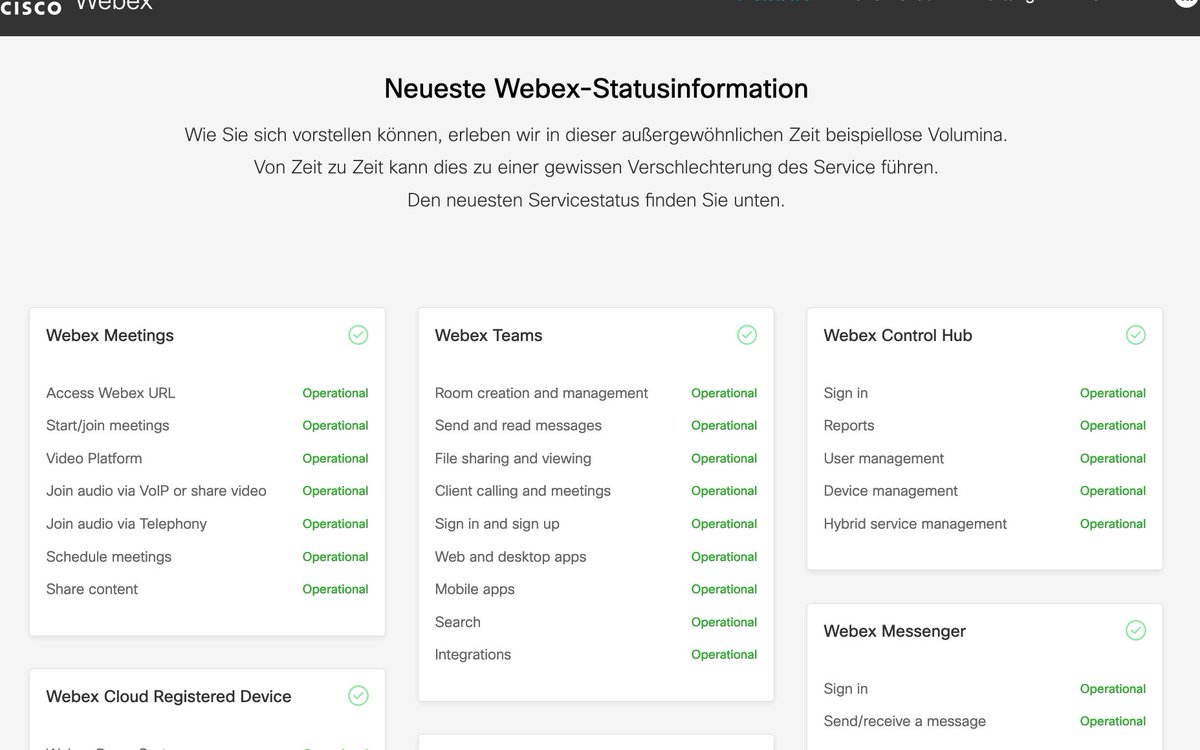Click Operational status for Teams Search
The width and height of the screenshot is (1200, 750).
point(724,622)
